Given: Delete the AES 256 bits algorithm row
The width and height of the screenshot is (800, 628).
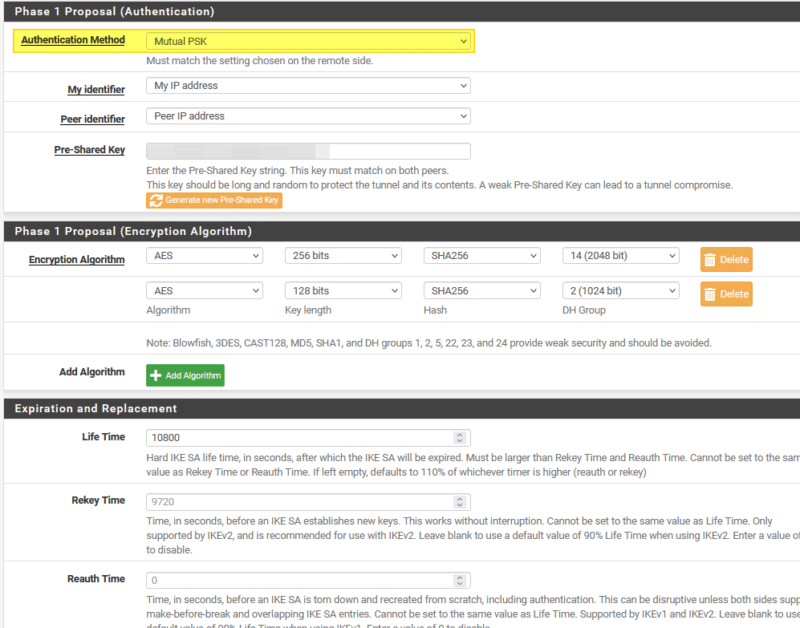Looking at the screenshot, I should pos(726,260).
